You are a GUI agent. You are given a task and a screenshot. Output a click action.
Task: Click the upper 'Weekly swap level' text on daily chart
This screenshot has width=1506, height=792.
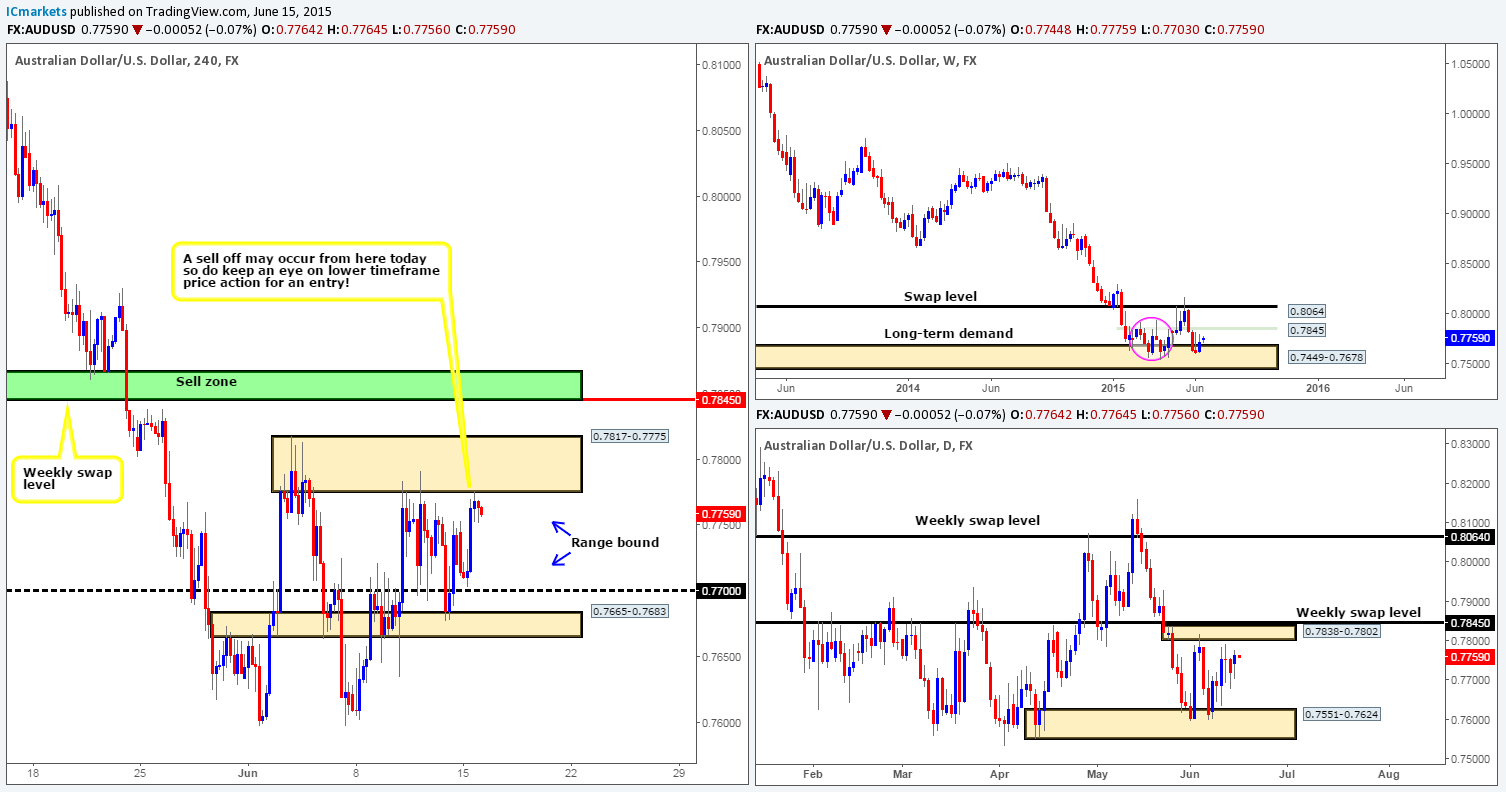click(979, 520)
